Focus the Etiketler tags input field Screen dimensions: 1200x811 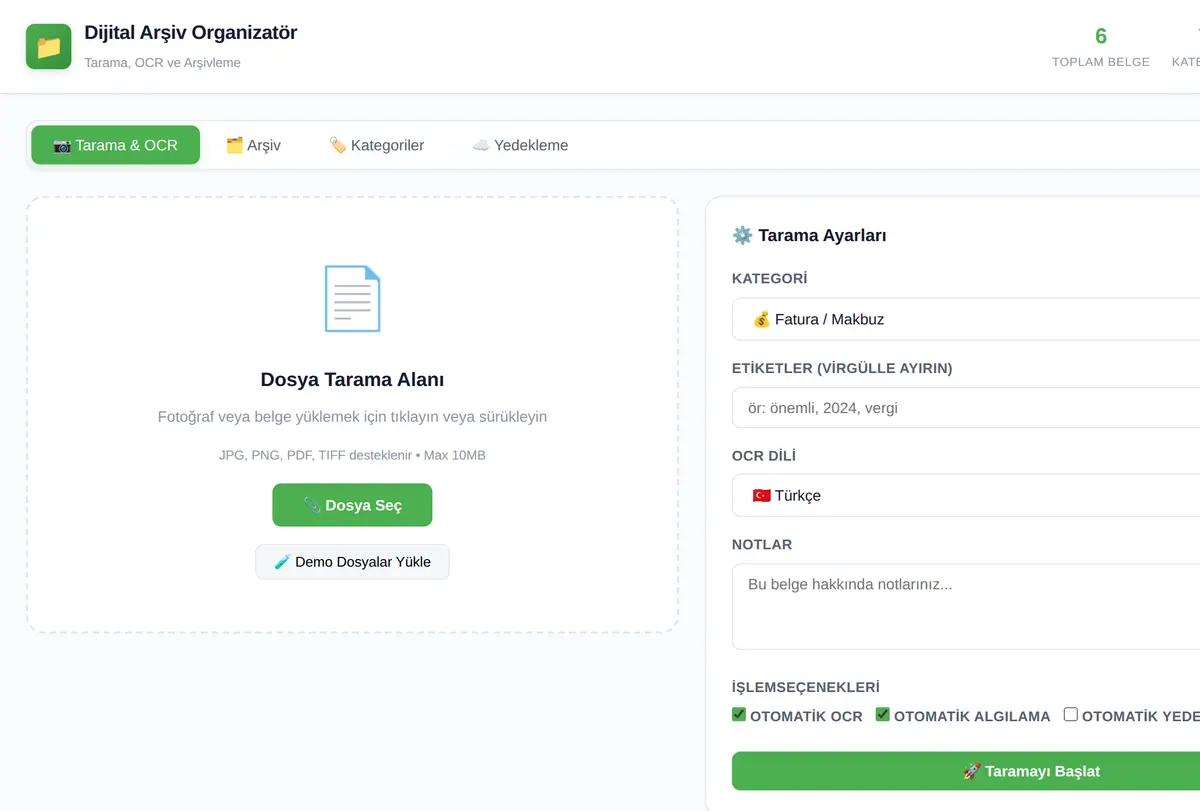[x=966, y=407]
